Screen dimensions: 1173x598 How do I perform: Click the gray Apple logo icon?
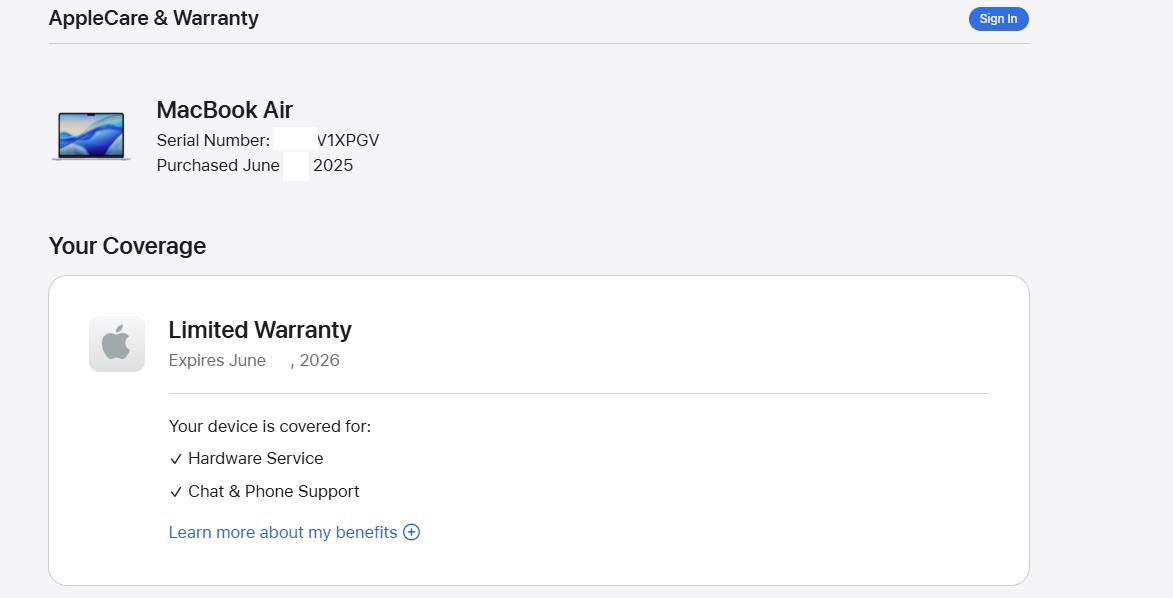(x=117, y=344)
